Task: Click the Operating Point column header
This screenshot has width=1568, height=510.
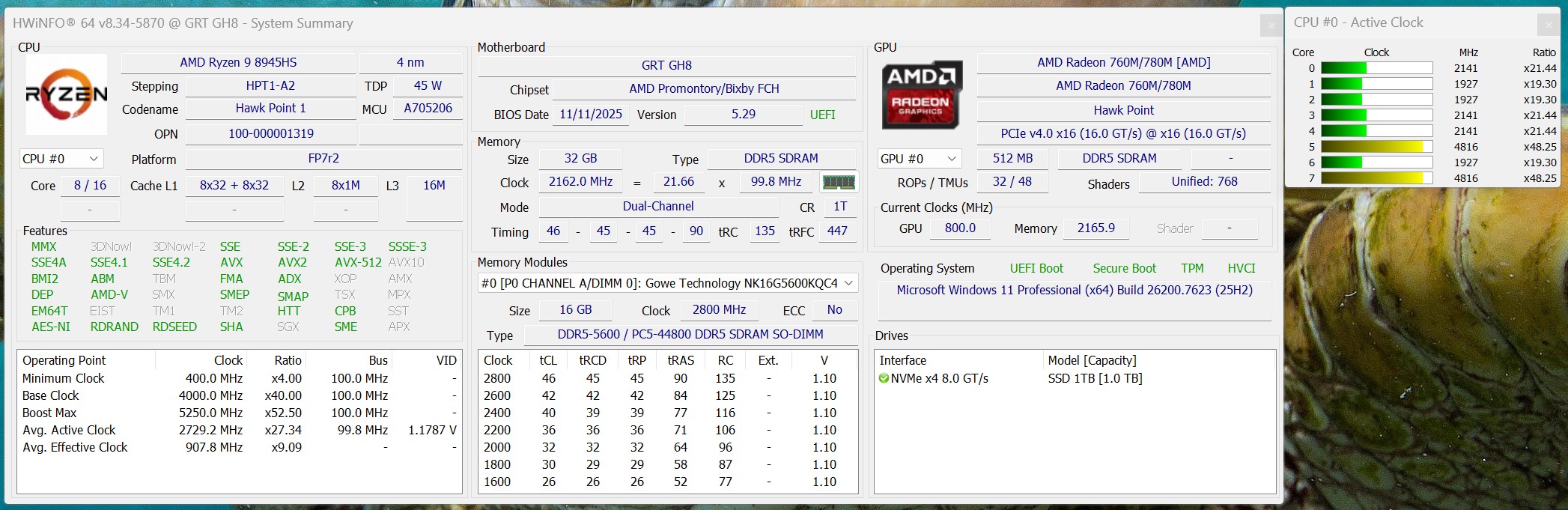Action: click(64, 360)
